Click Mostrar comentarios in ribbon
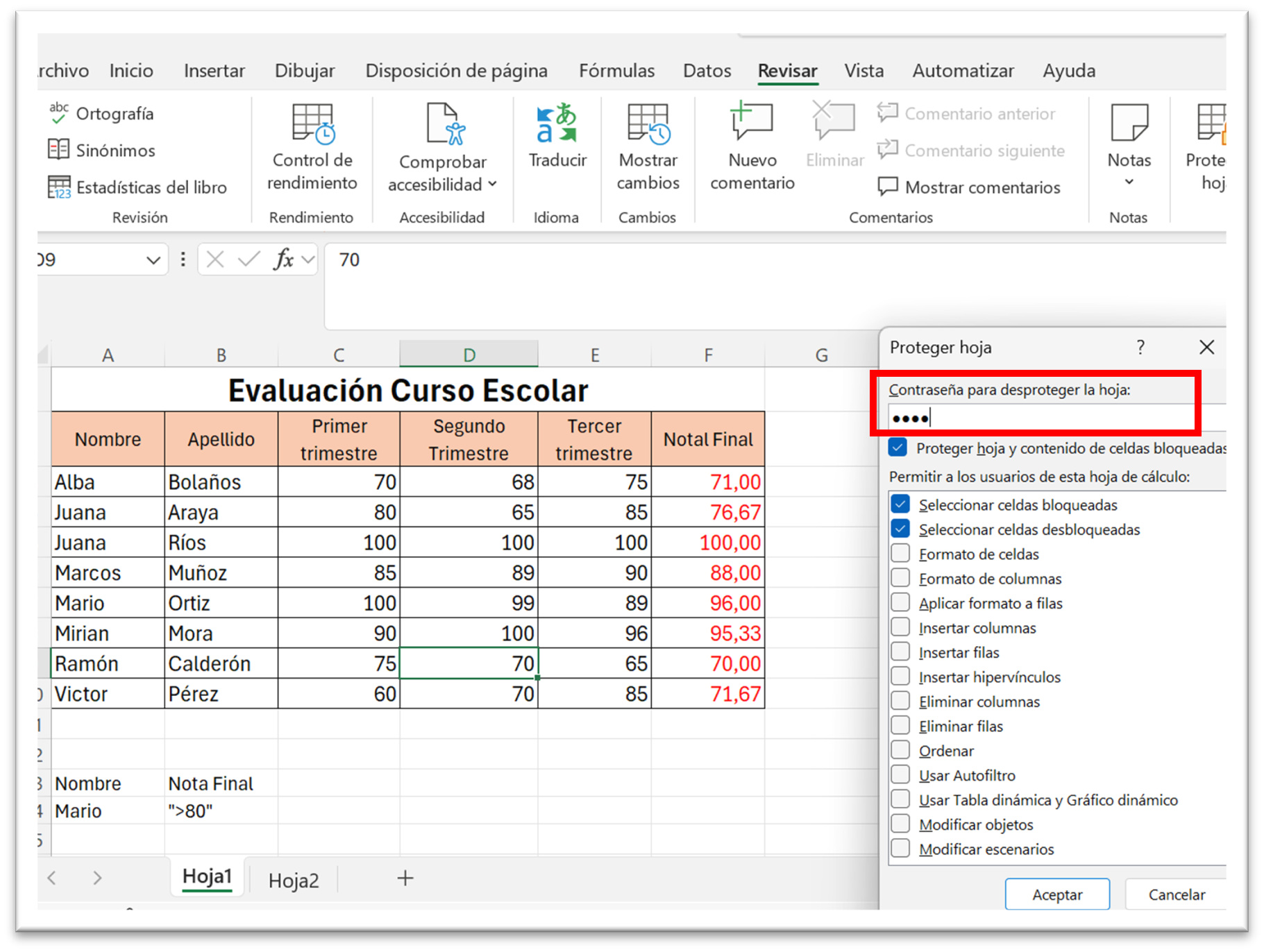Screen dimensions: 1264x952 [969, 187]
